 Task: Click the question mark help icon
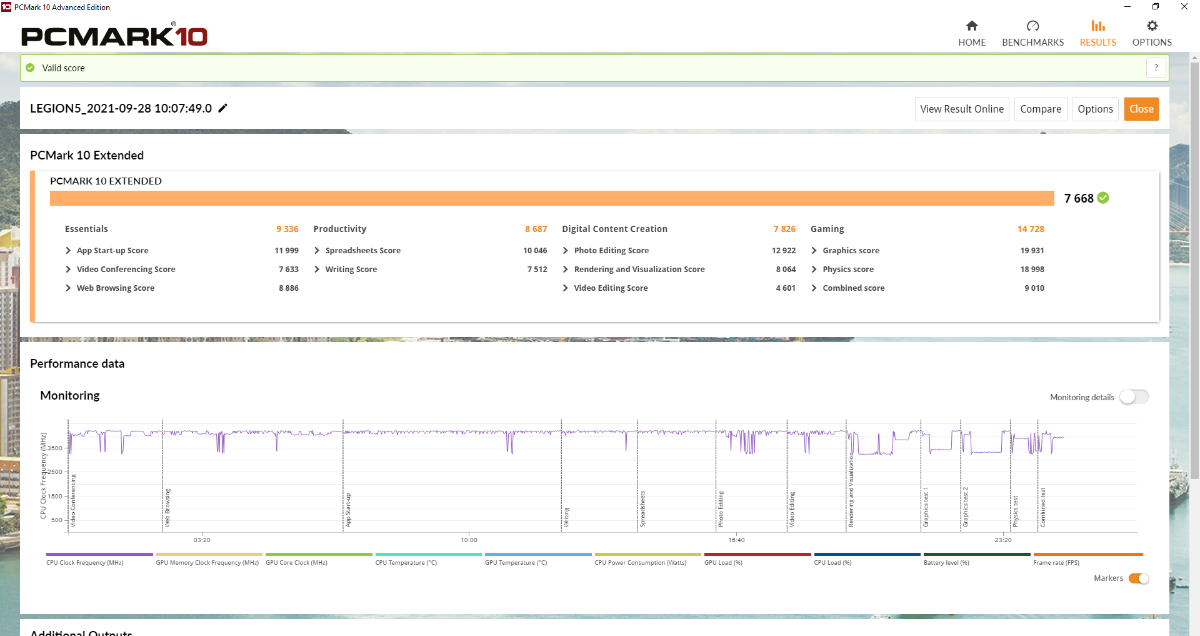click(1156, 68)
